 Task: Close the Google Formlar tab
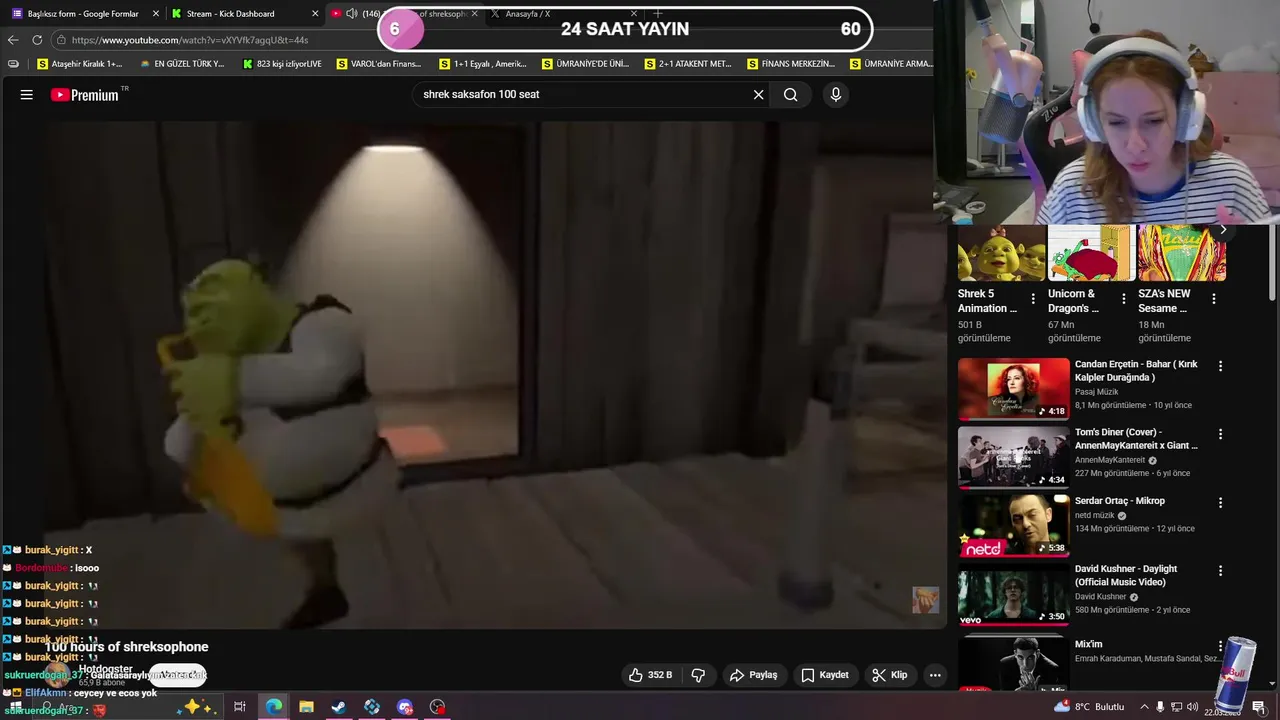click(x=155, y=14)
